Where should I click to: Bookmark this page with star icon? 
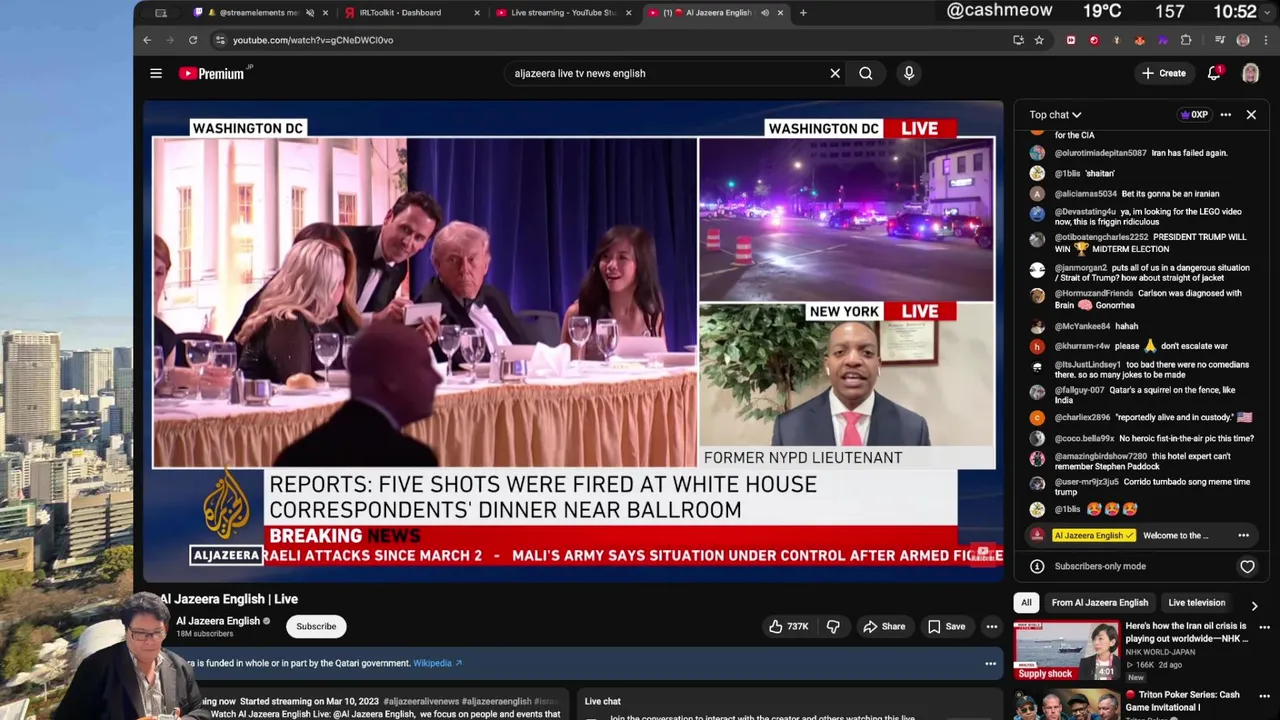(x=1039, y=40)
